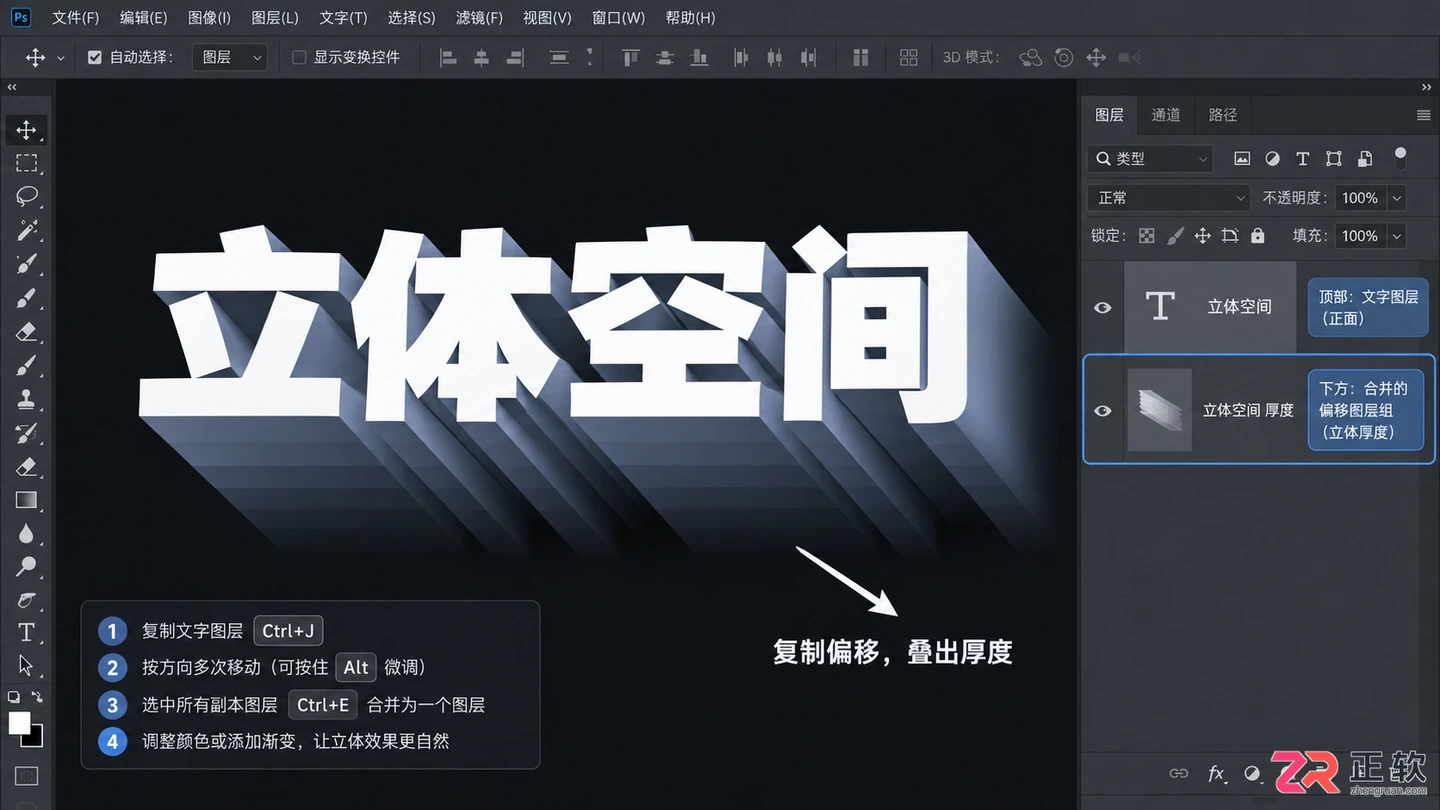Toggle lock transparent pixels
The height and width of the screenshot is (810, 1440).
(x=1147, y=236)
